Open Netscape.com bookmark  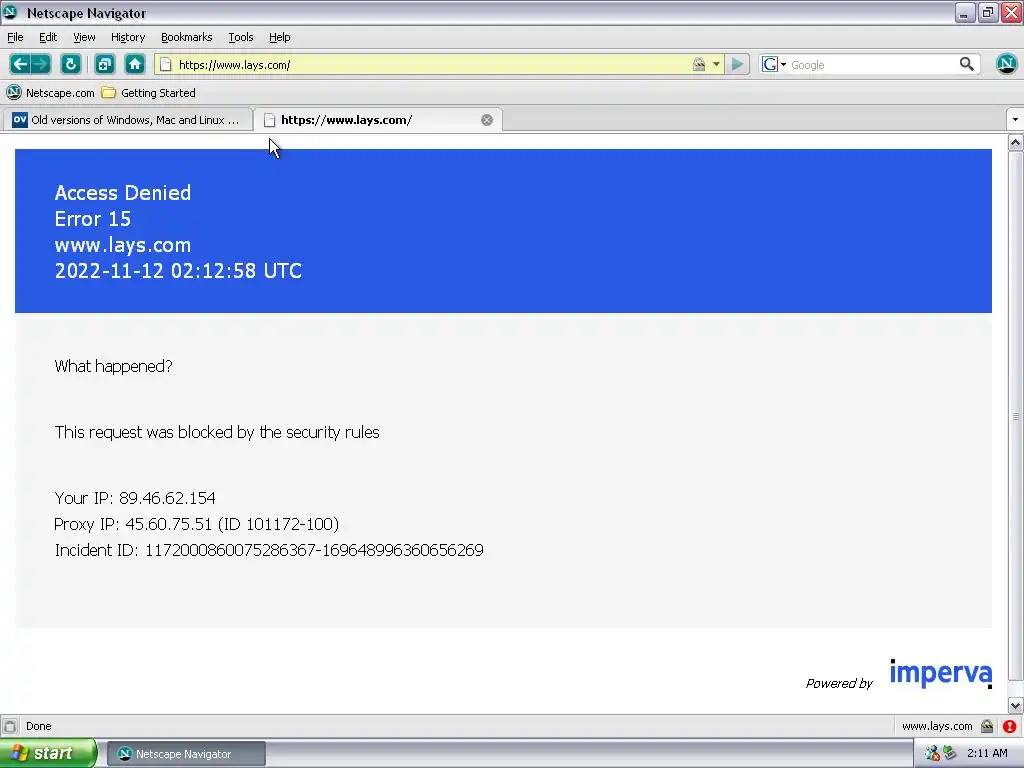(51, 93)
